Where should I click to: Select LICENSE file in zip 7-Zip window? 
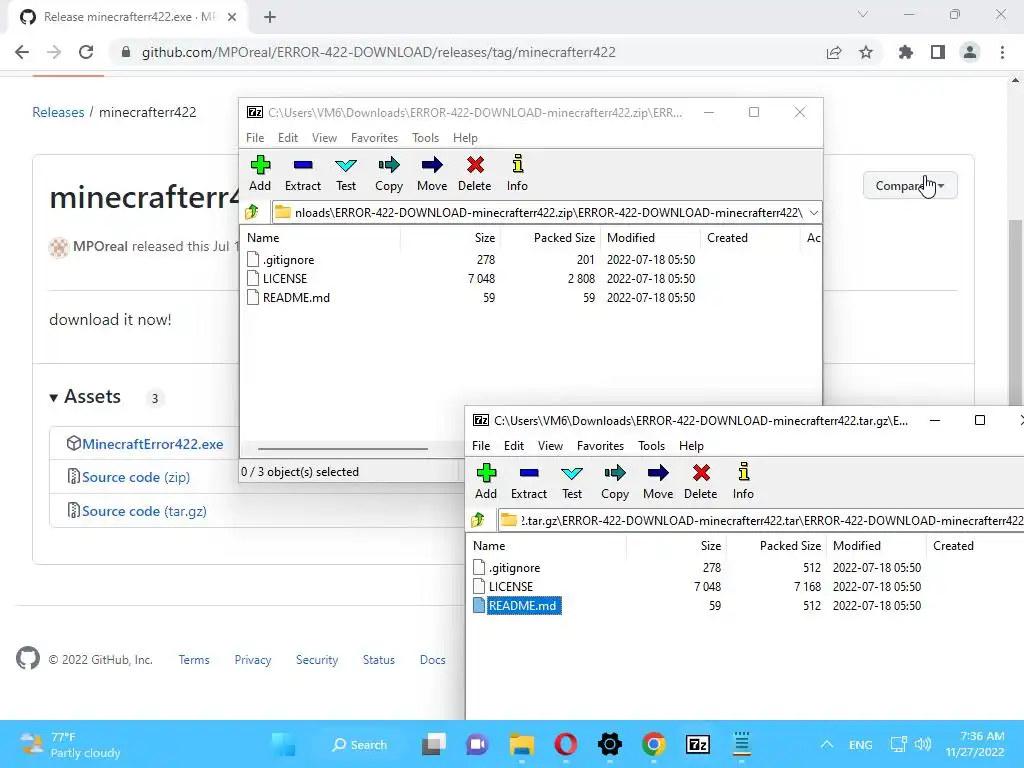click(285, 278)
